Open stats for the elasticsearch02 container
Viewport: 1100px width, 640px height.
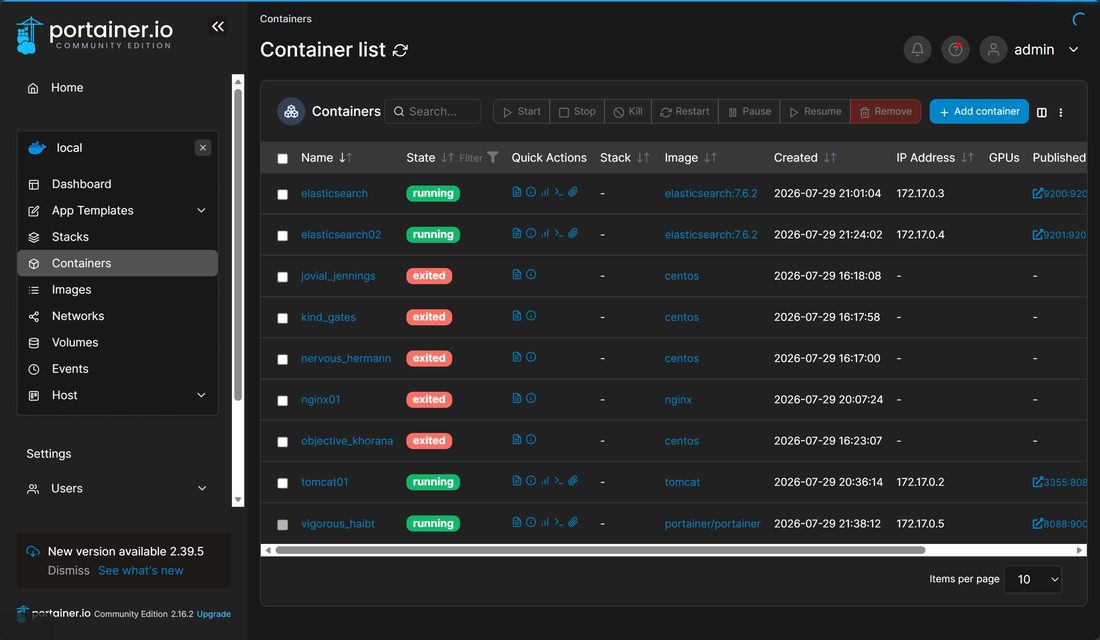click(x=545, y=233)
